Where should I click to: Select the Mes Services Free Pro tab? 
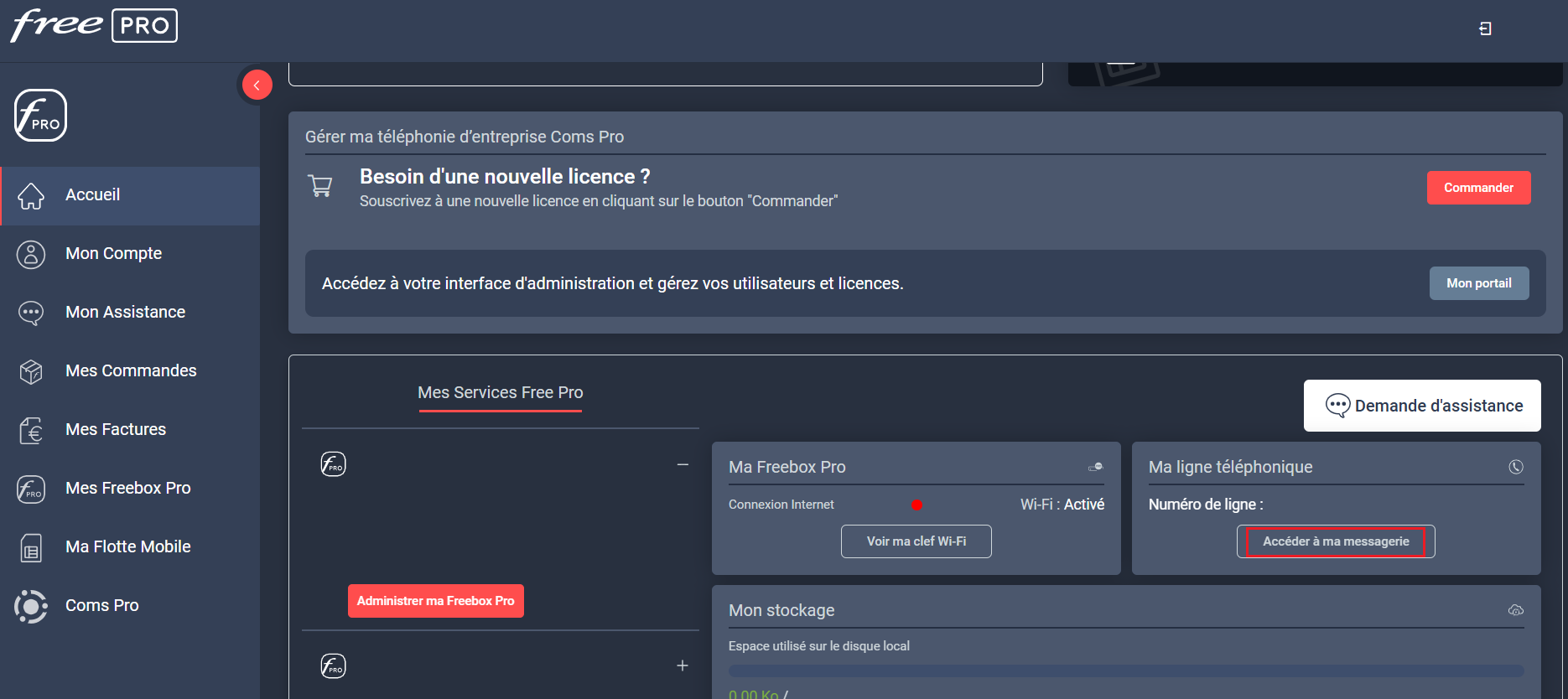point(501,393)
